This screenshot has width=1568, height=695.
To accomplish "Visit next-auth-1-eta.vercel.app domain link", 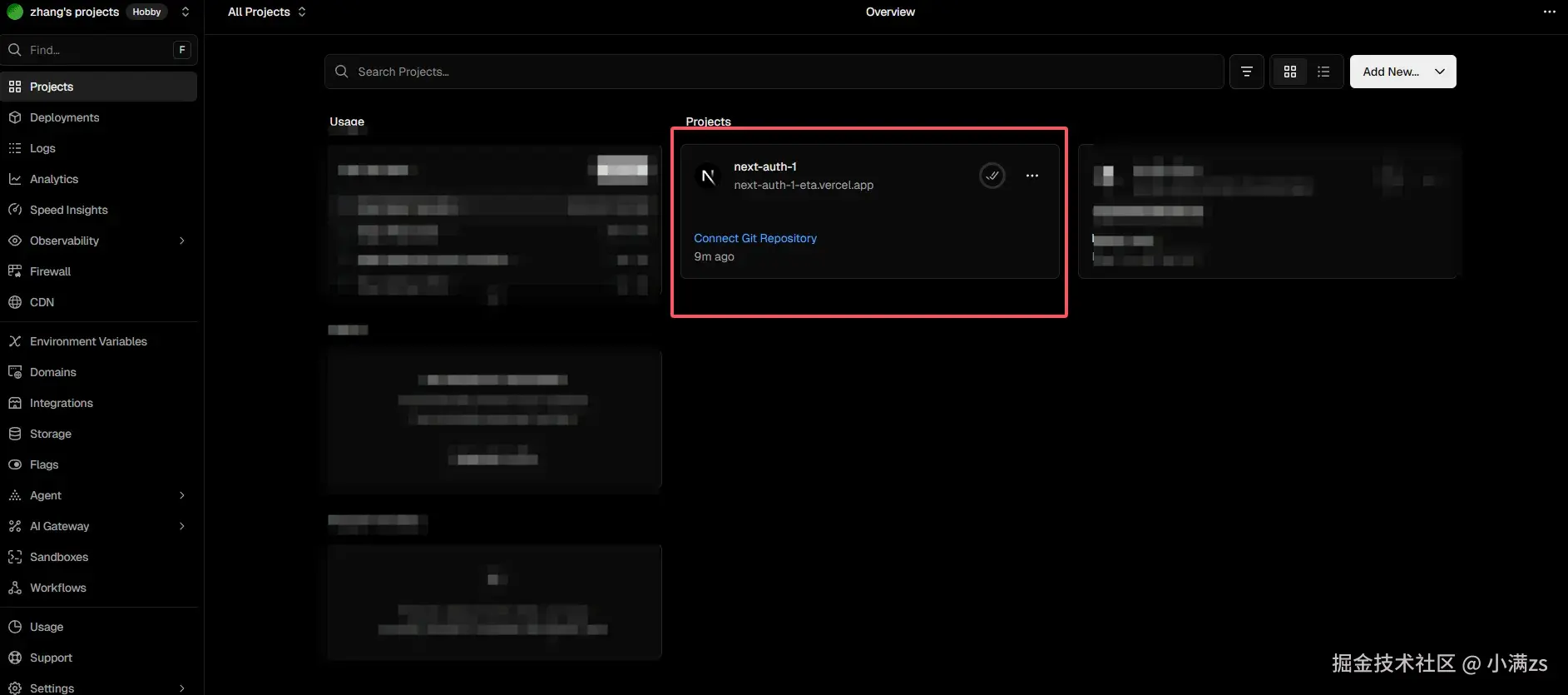I will [804, 185].
